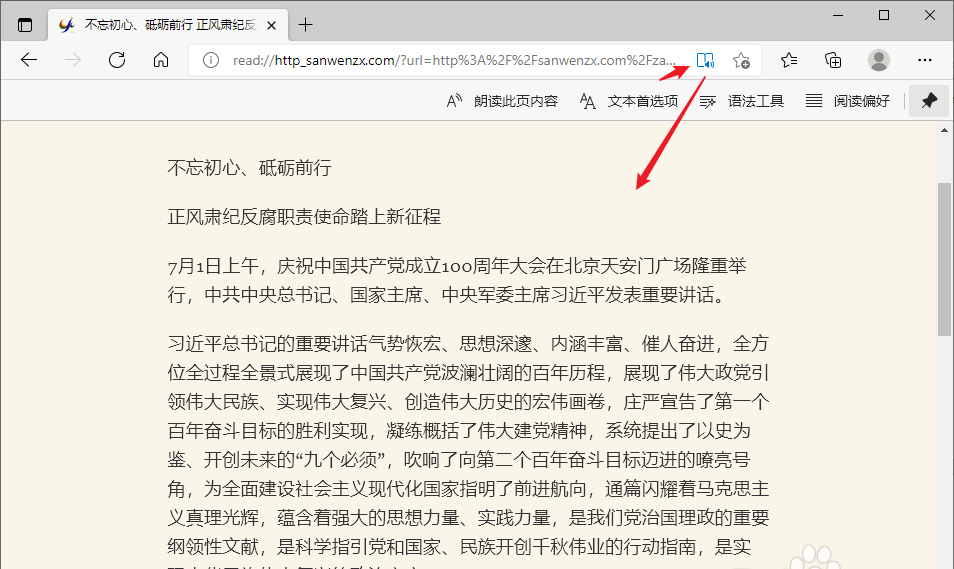
Task: Add this page to favorites
Action: tap(741, 60)
